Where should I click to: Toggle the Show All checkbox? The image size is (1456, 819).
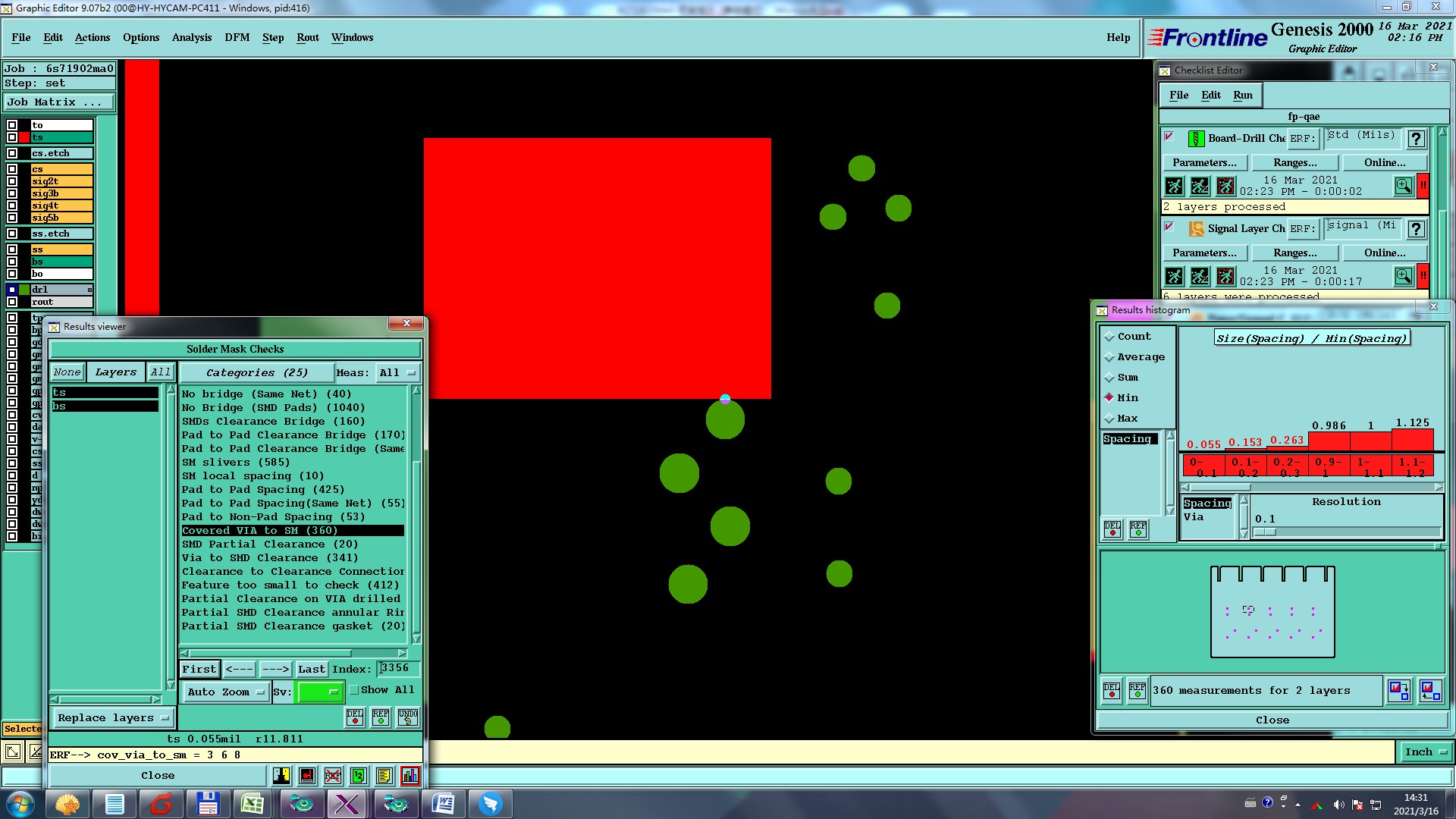point(353,690)
